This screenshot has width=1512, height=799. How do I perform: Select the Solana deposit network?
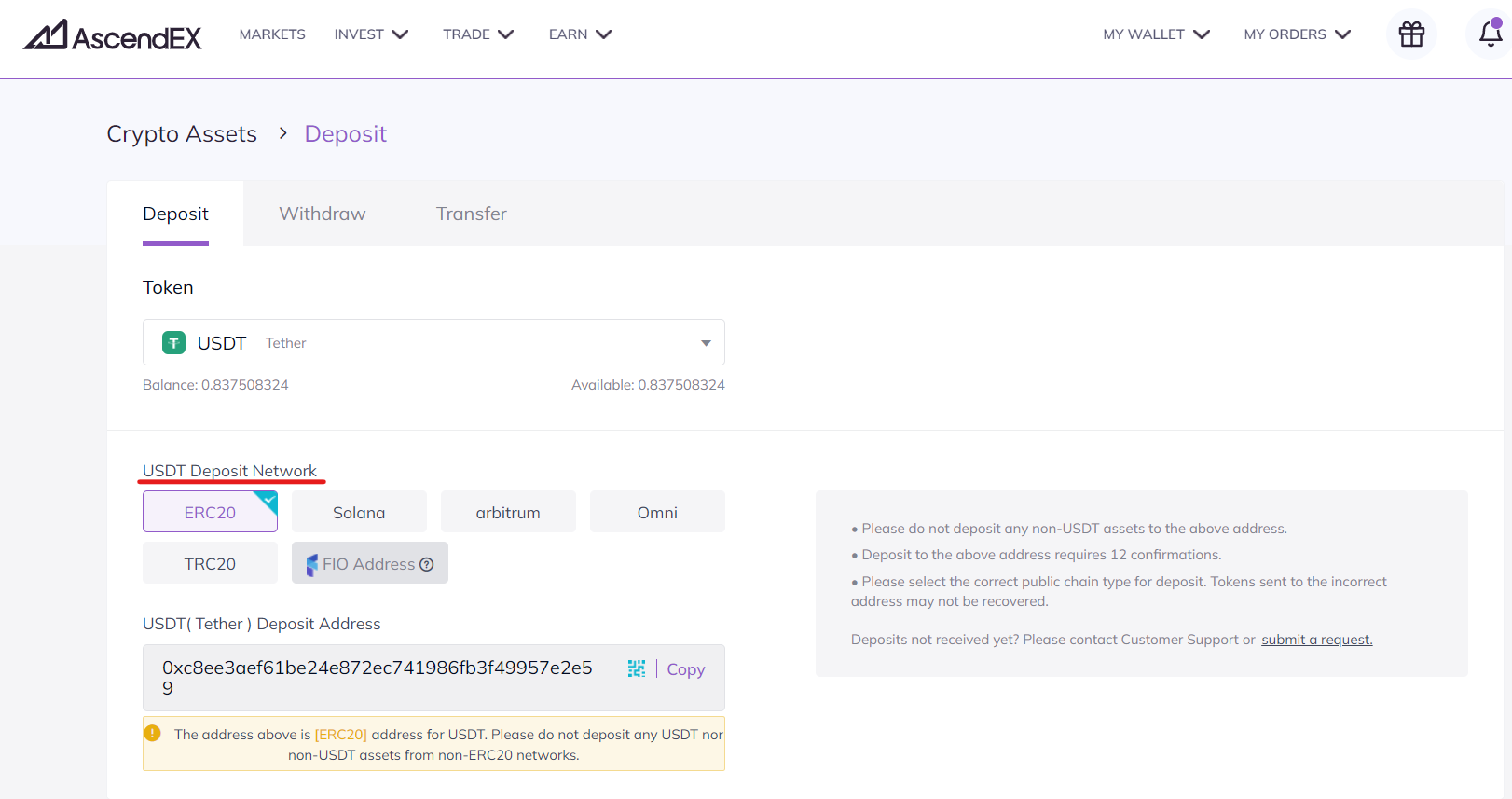[359, 512]
